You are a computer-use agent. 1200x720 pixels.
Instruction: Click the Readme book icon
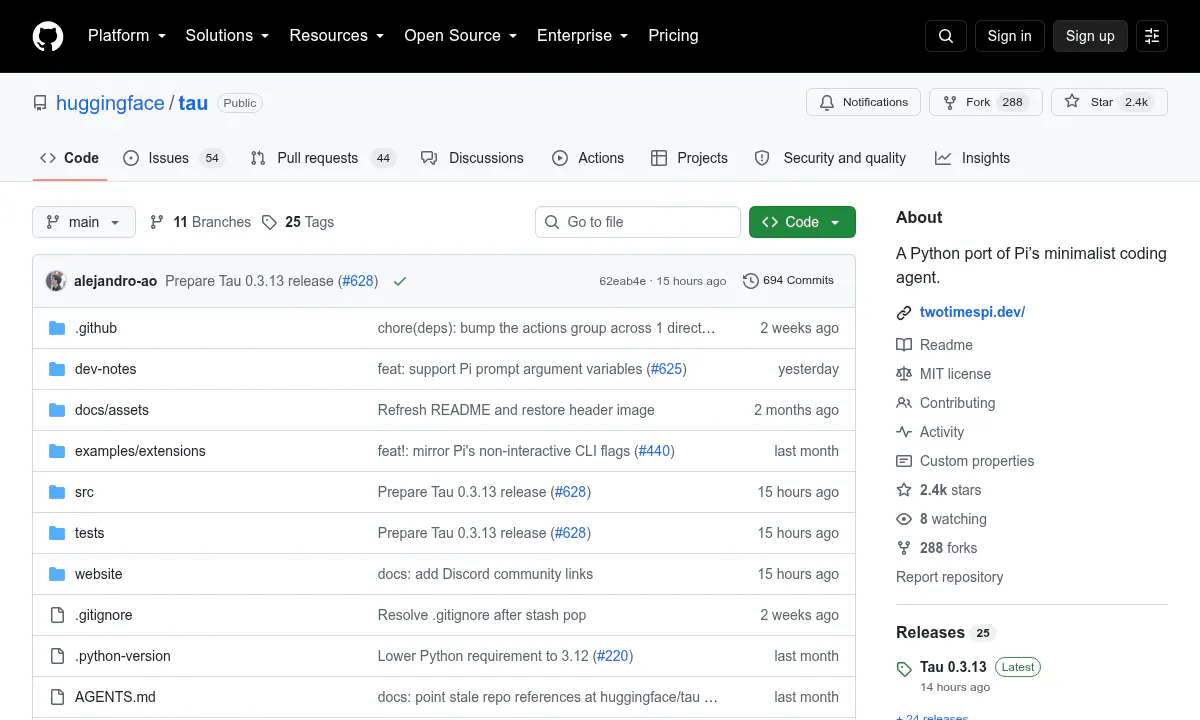point(904,345)
